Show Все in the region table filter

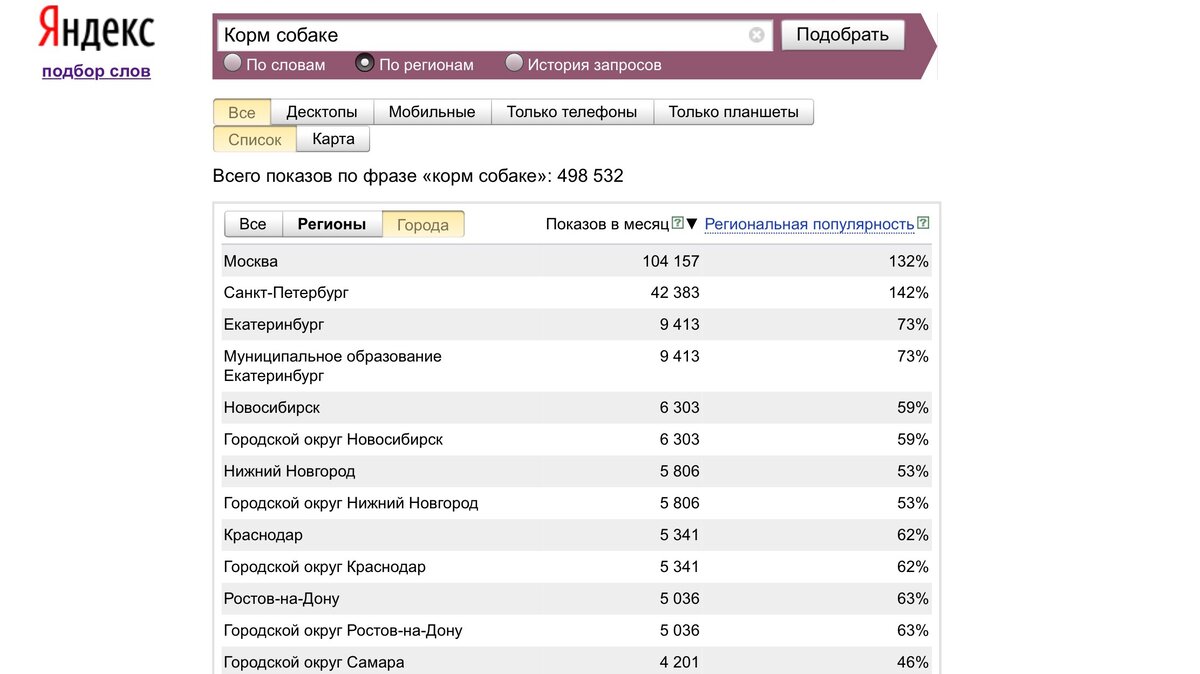(253, 224)
